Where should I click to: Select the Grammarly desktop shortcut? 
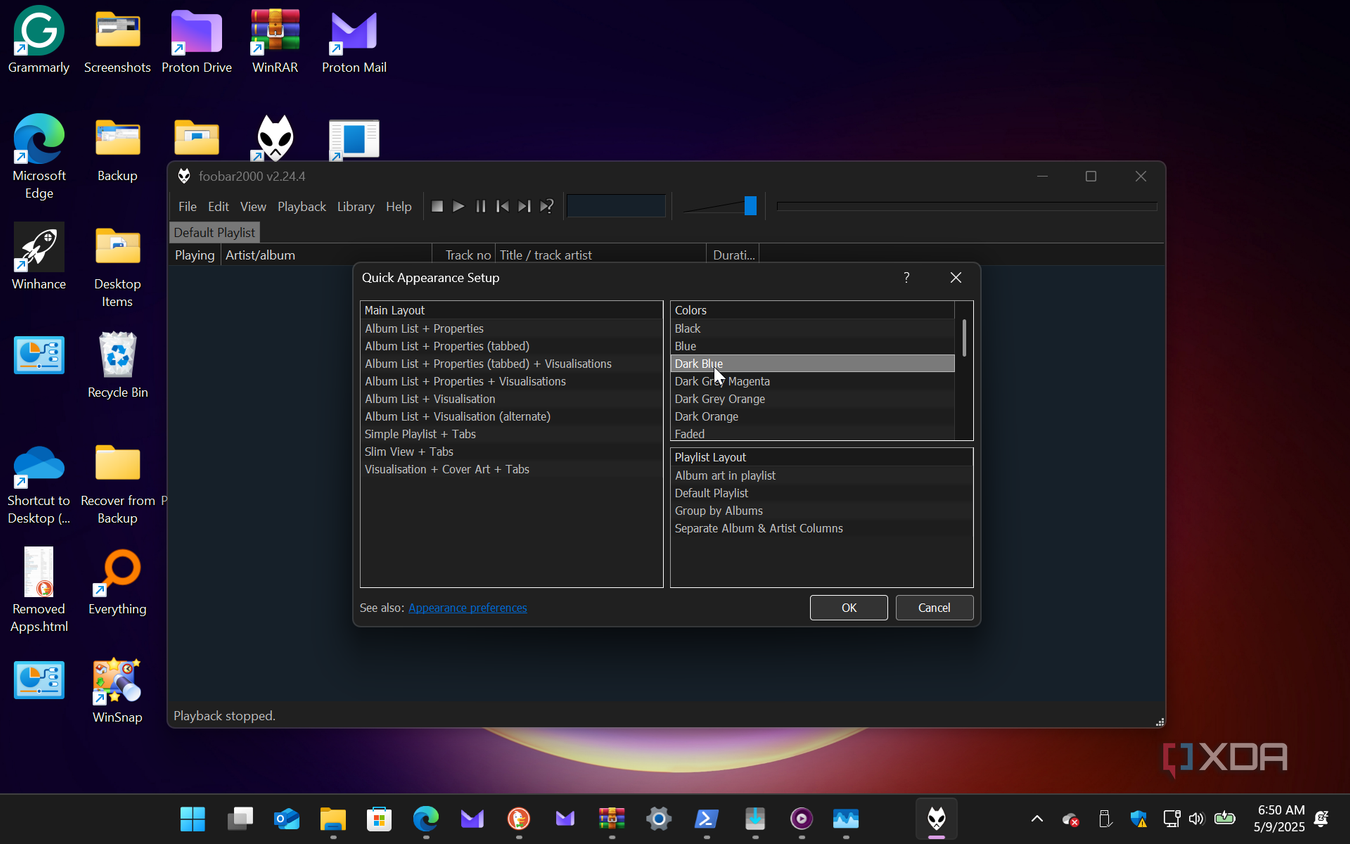pyautogui.click(x=39, y=41)
